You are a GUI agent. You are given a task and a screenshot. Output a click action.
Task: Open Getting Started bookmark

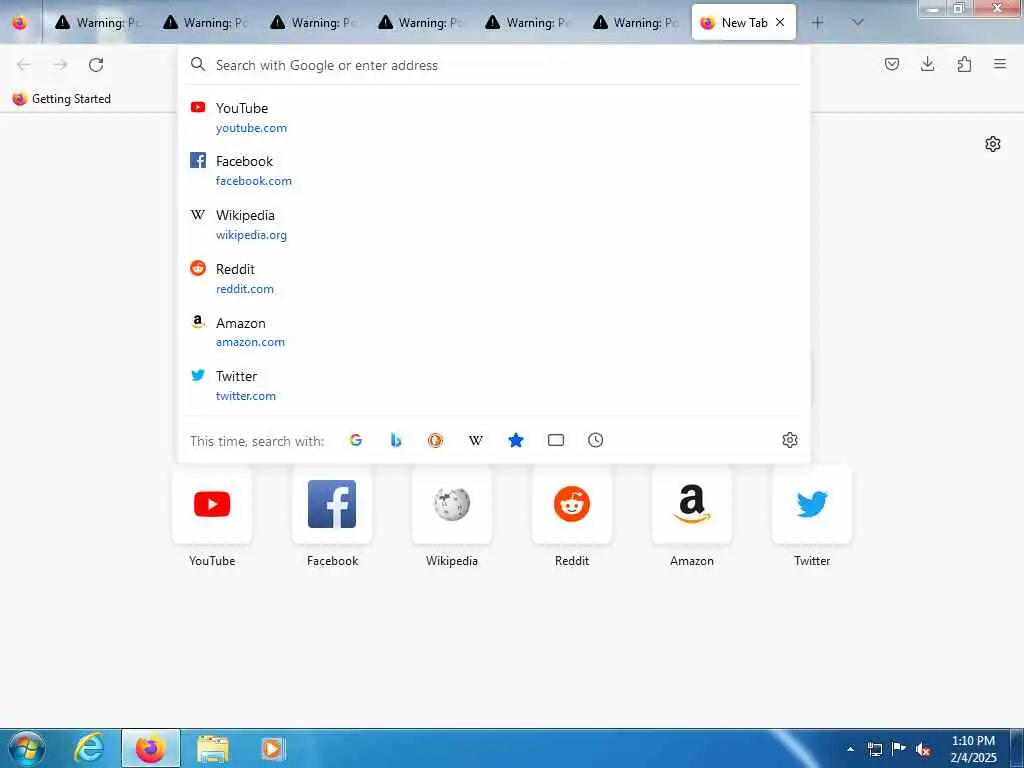coord(62,99)
